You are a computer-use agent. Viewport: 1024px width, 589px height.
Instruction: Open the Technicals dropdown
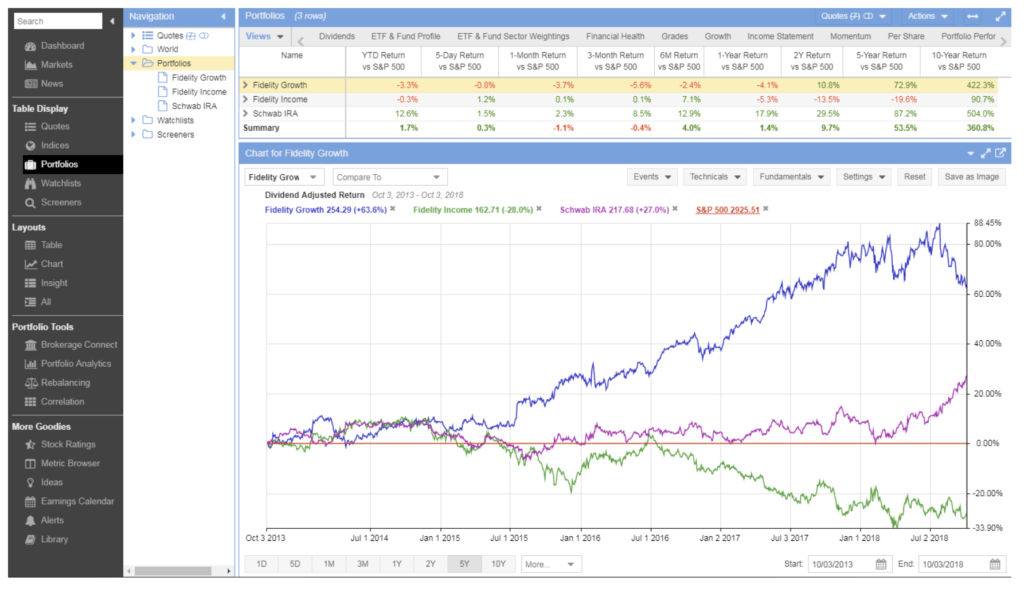(715, 177)
